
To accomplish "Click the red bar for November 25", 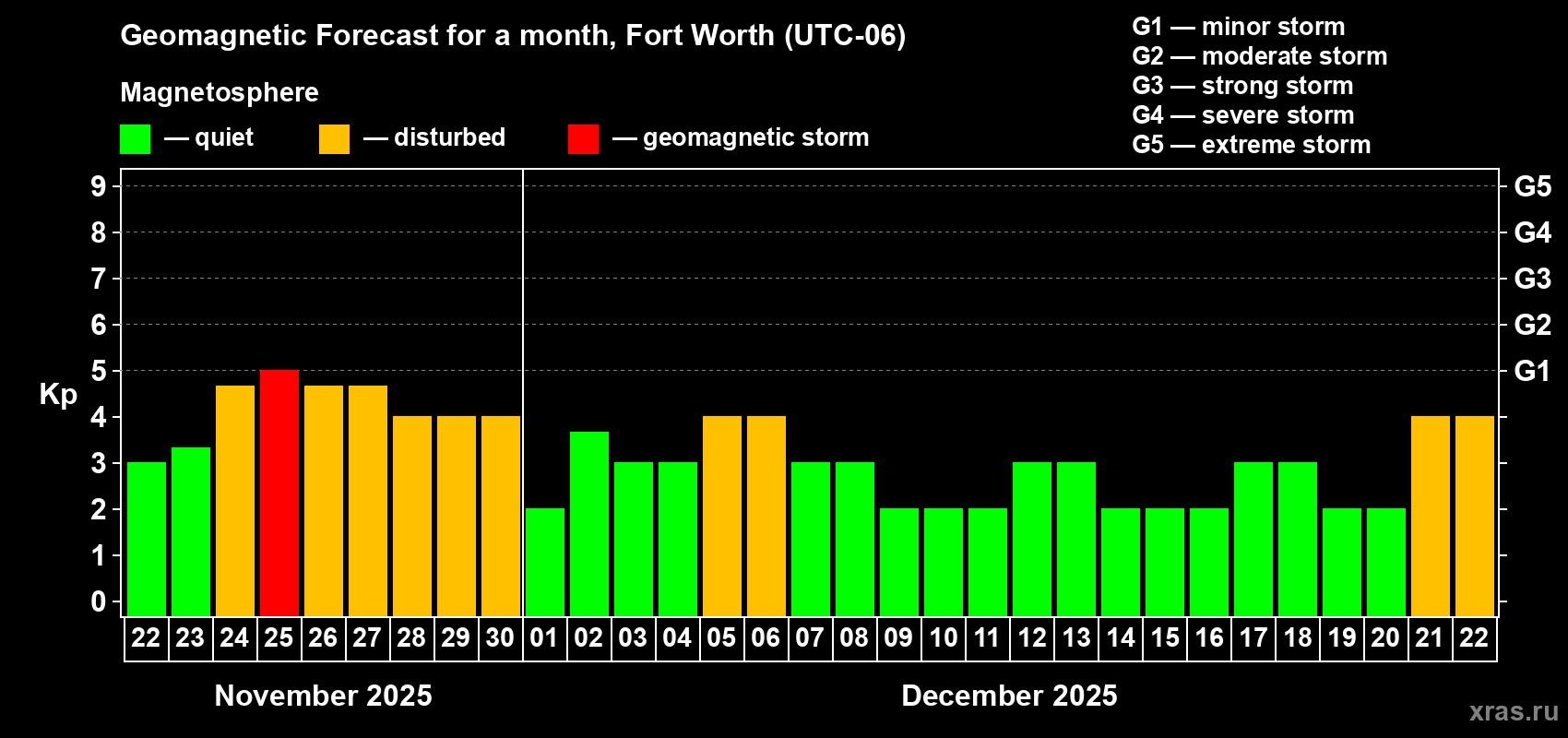I will pos(279,493).
